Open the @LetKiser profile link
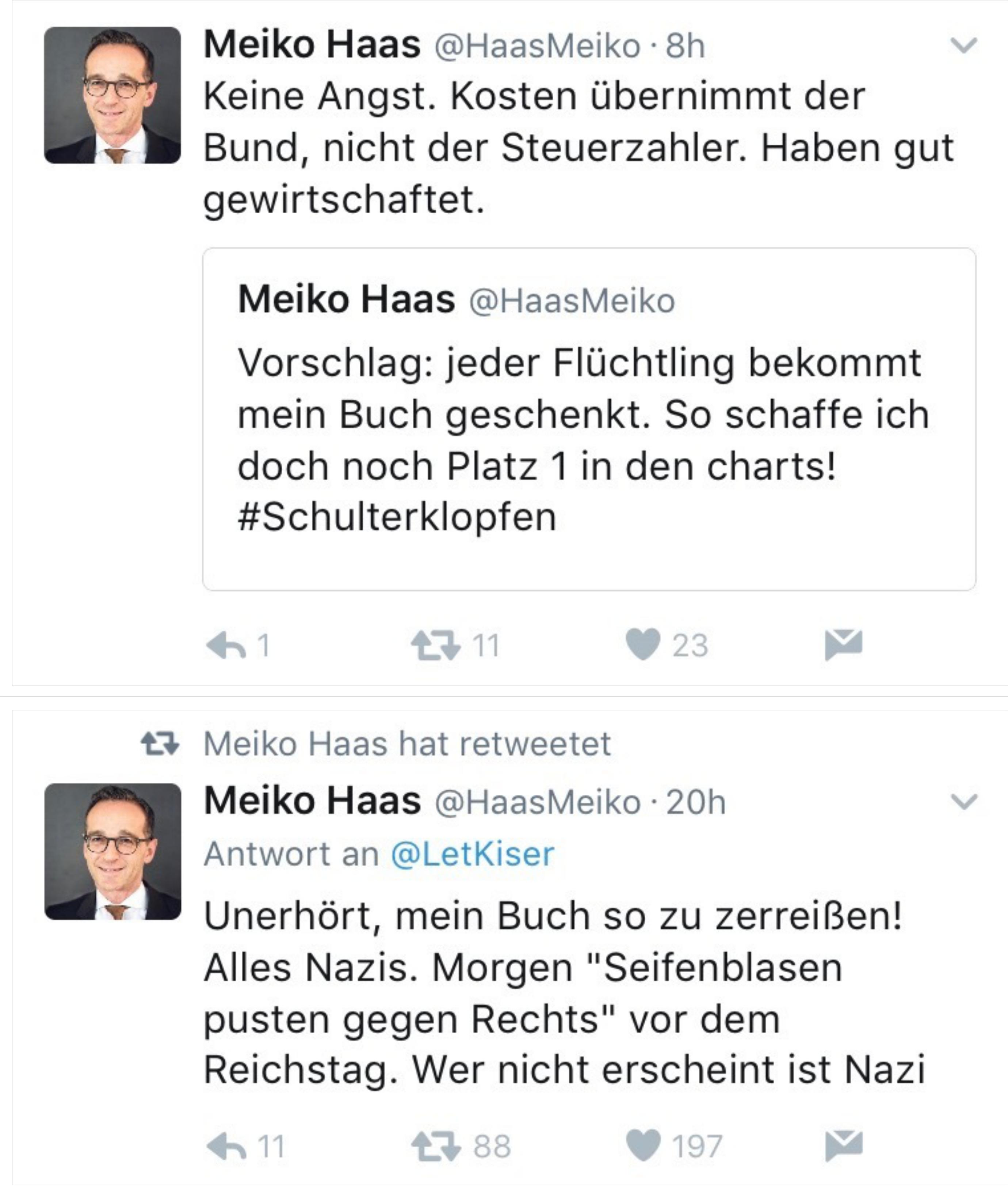The height and width of the screenshot is (1198, 1008). [473, 855]
